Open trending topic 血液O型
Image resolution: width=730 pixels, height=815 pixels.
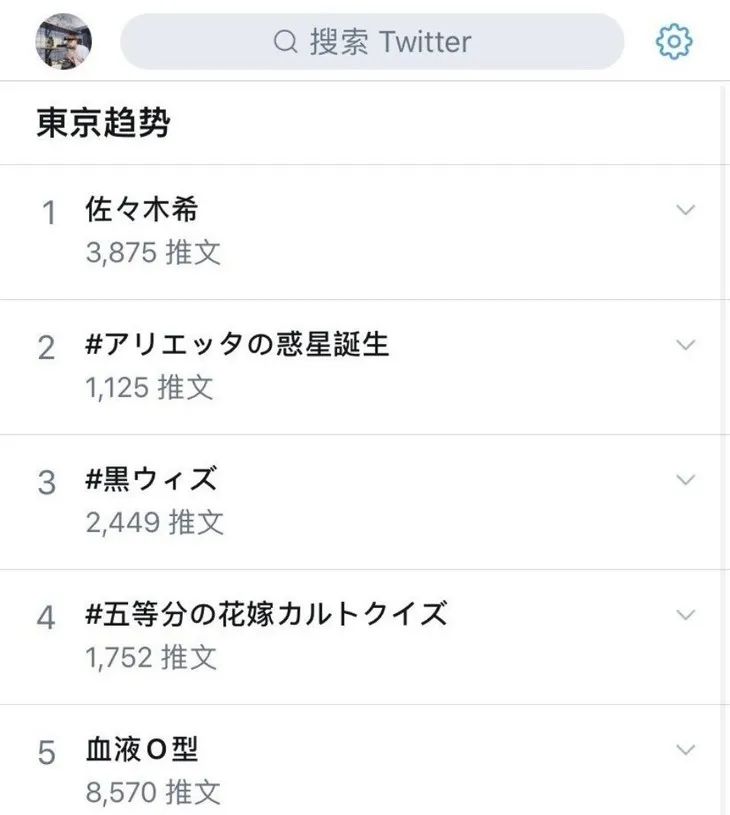(142, 750)
